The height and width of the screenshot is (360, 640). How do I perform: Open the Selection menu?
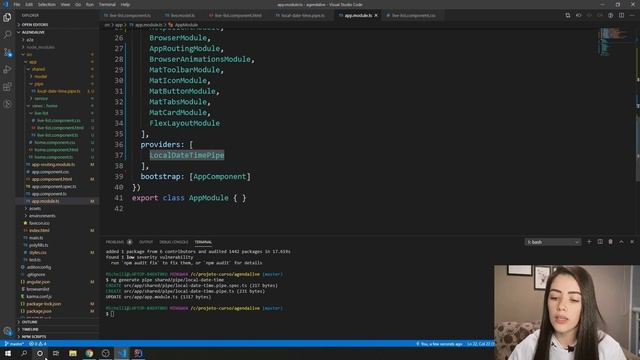point(47,4)
